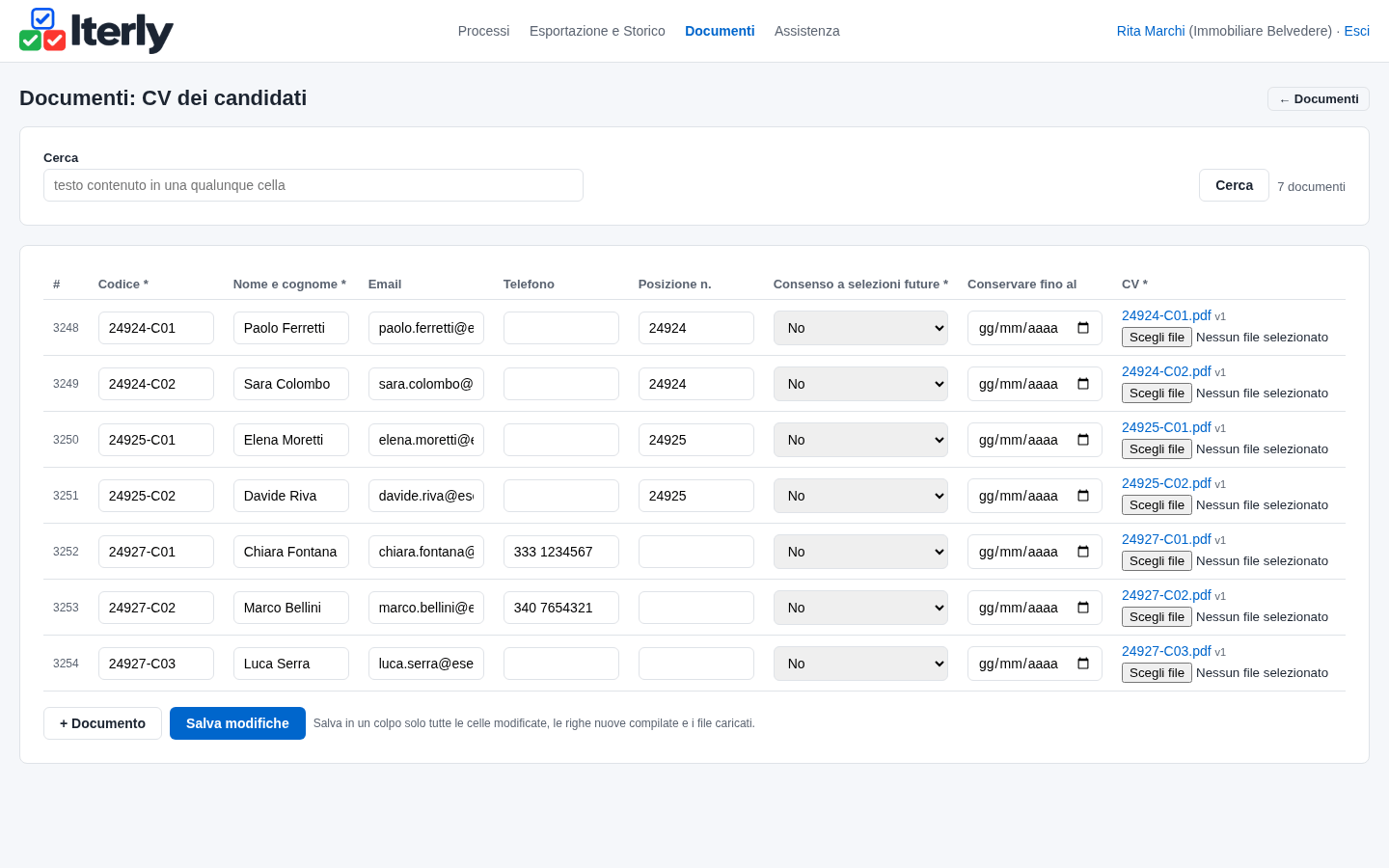Open date picker calendar icon for Chiara Fontana
Screen dimensions: 1389x868
tap(1083, 552)
